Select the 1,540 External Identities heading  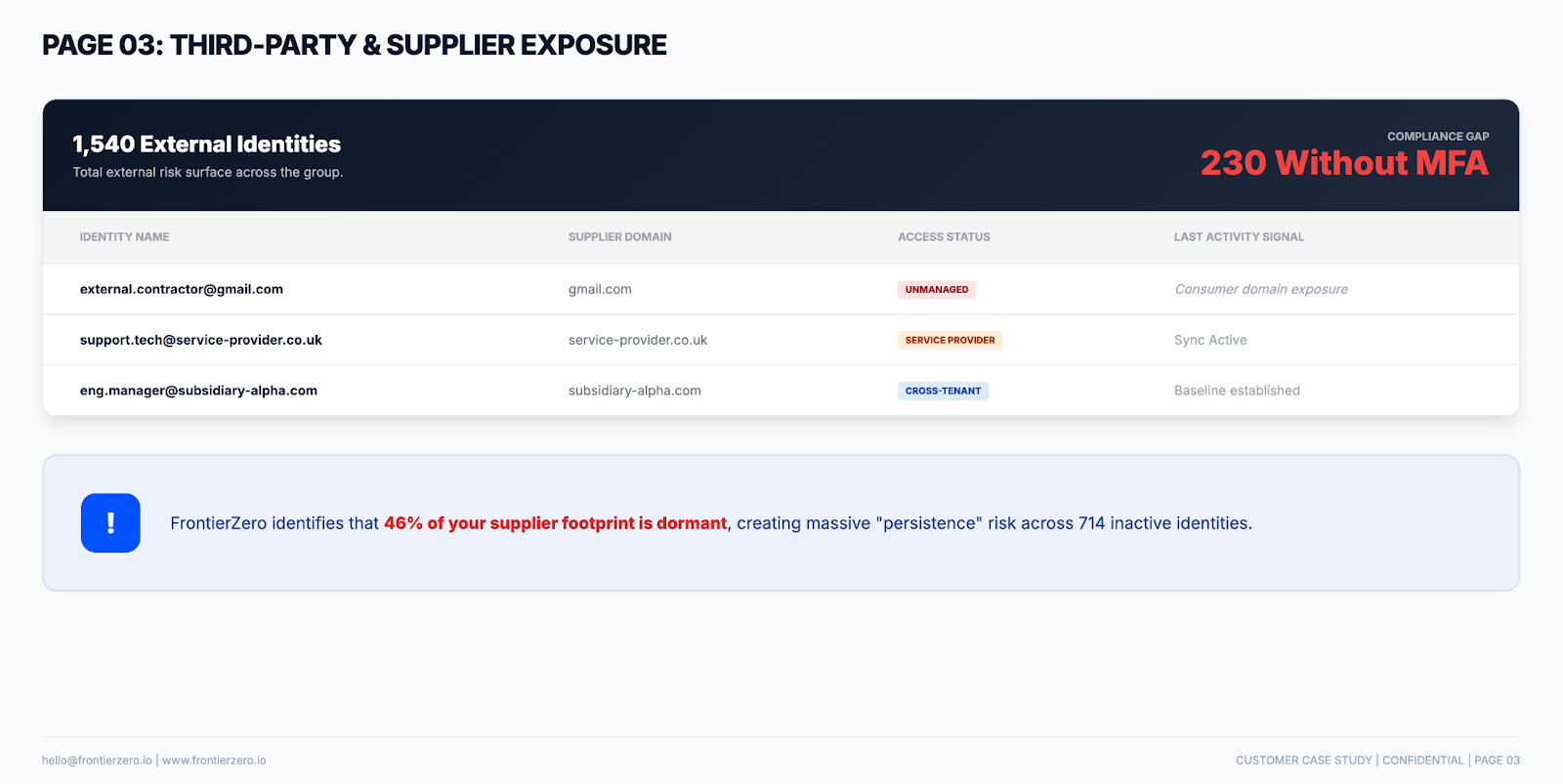206,144
